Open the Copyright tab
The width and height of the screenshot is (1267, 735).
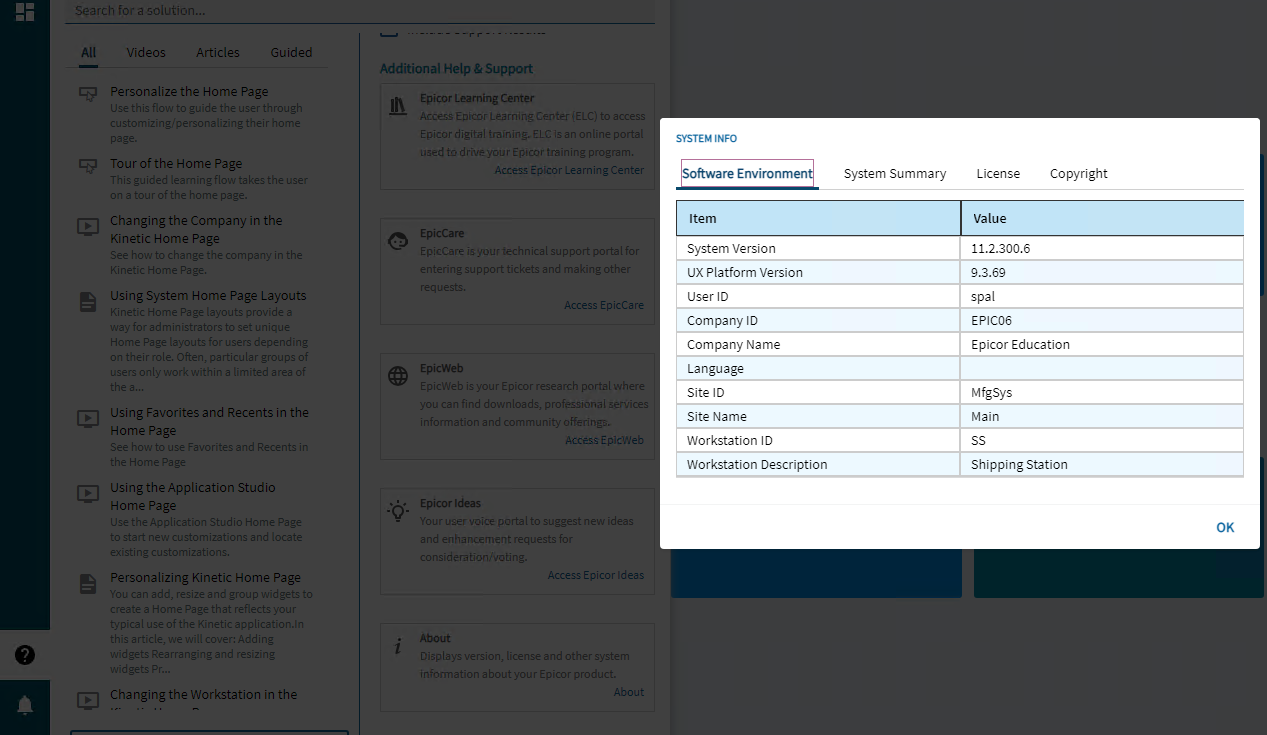[1079, 173]
